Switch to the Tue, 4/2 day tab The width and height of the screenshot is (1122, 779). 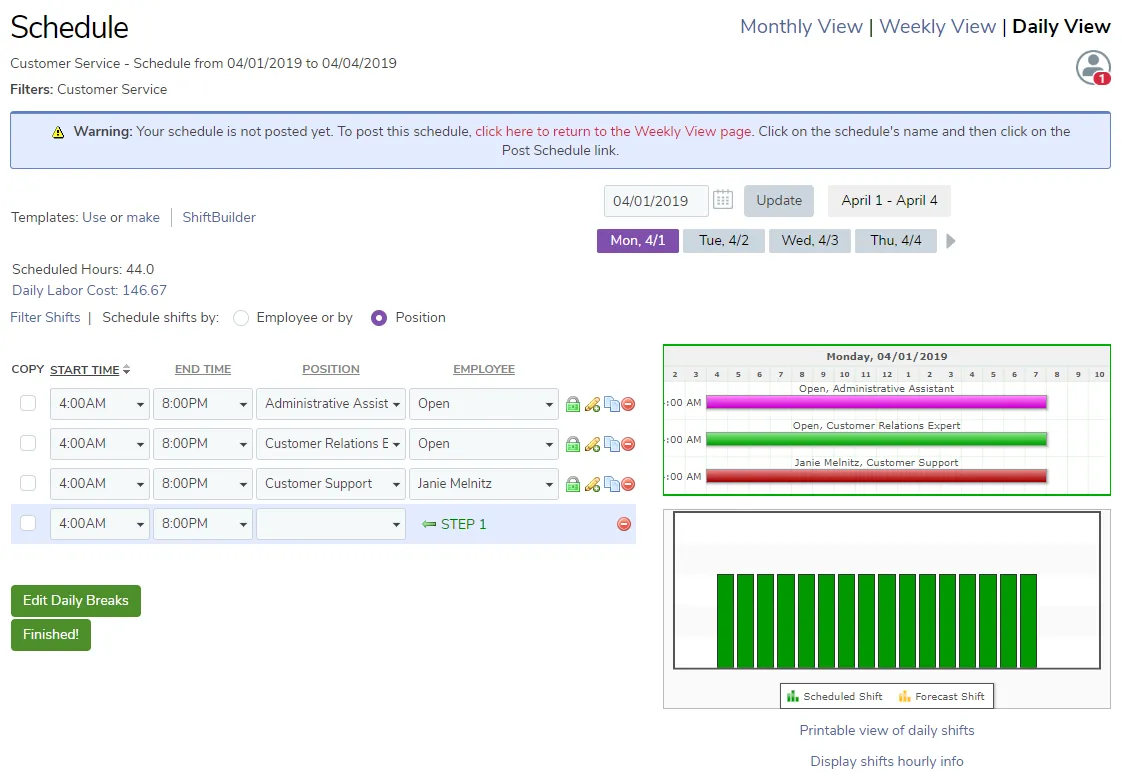point(723,241)
